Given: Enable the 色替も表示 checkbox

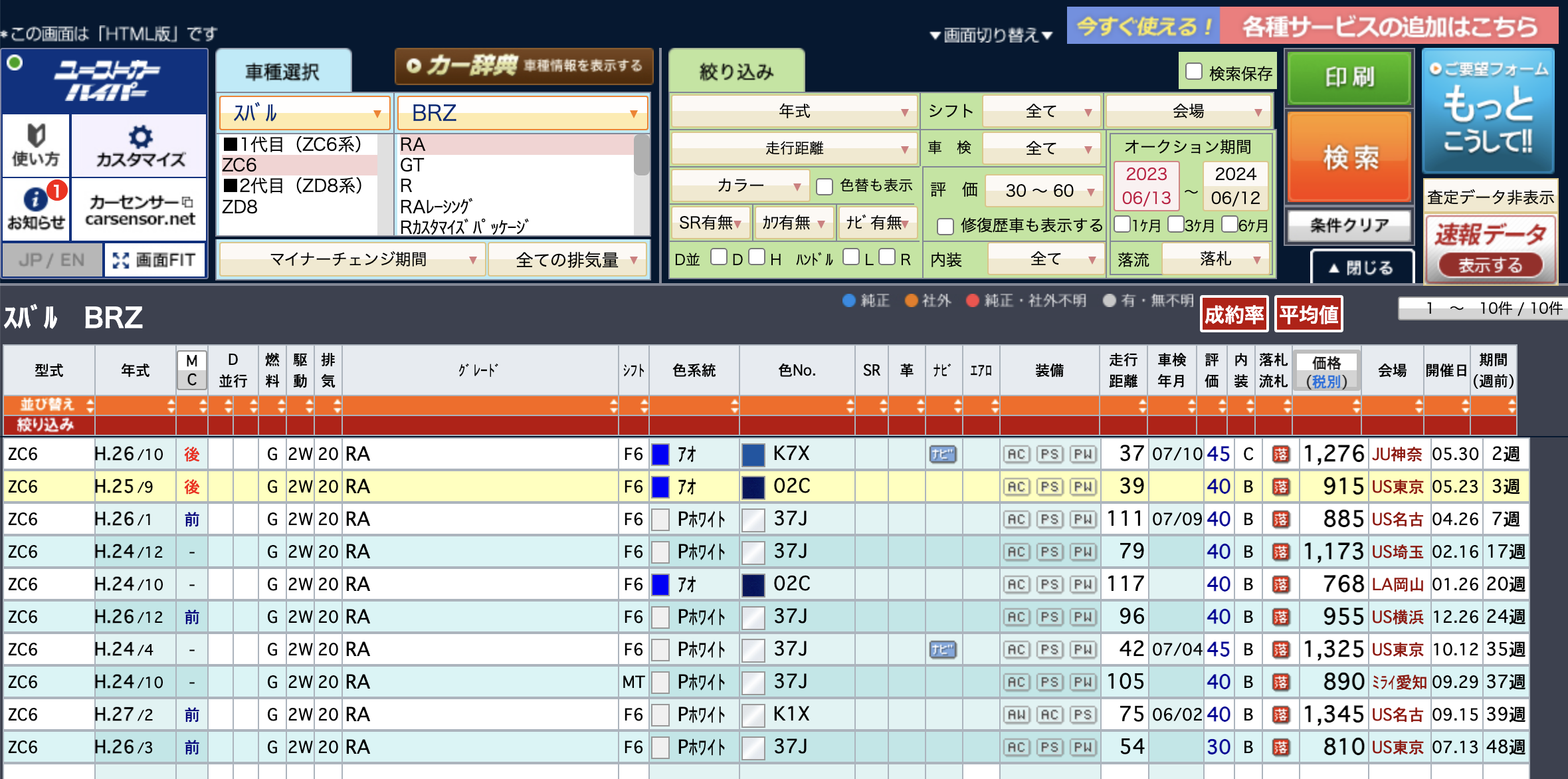Looking at the screenshot, I should click(825, 187).
